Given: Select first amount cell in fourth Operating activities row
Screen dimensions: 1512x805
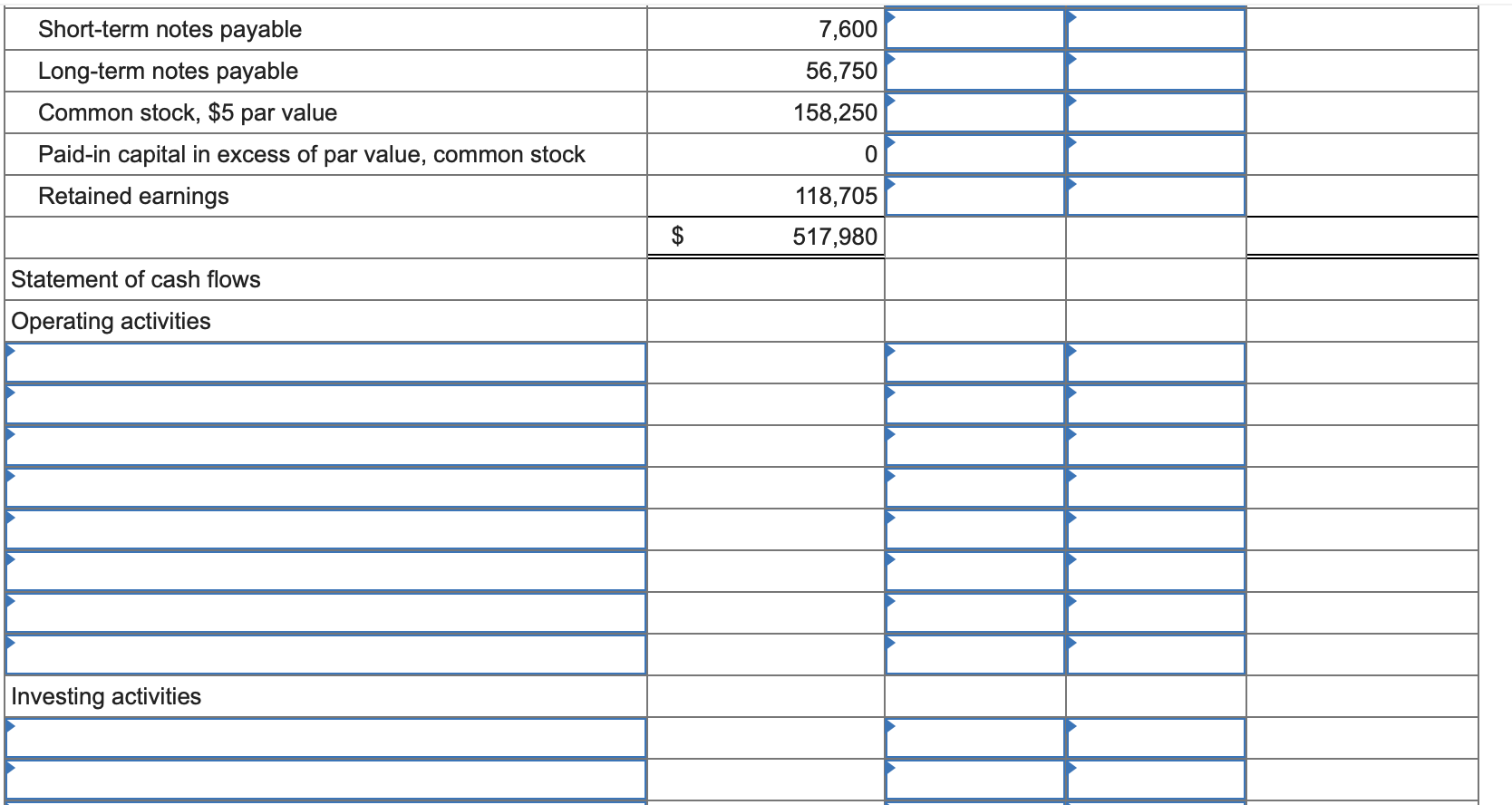Looking at the screenshot, I should pyautogui.click(x=974, y=488).
